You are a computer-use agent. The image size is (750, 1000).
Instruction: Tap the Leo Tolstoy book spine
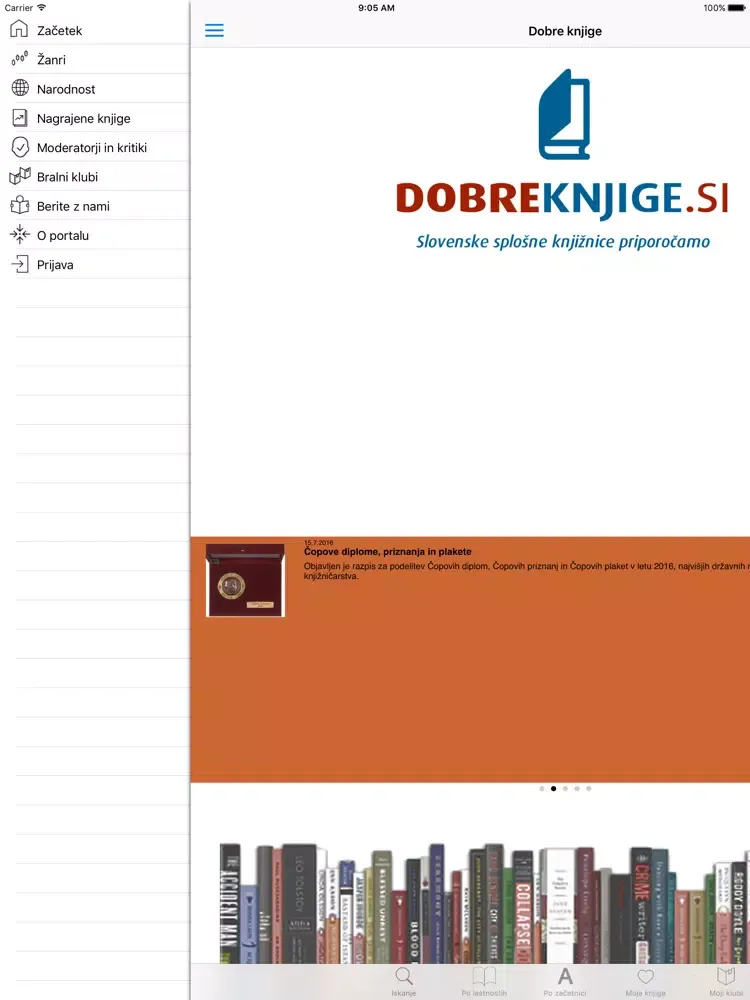point(299,903)
